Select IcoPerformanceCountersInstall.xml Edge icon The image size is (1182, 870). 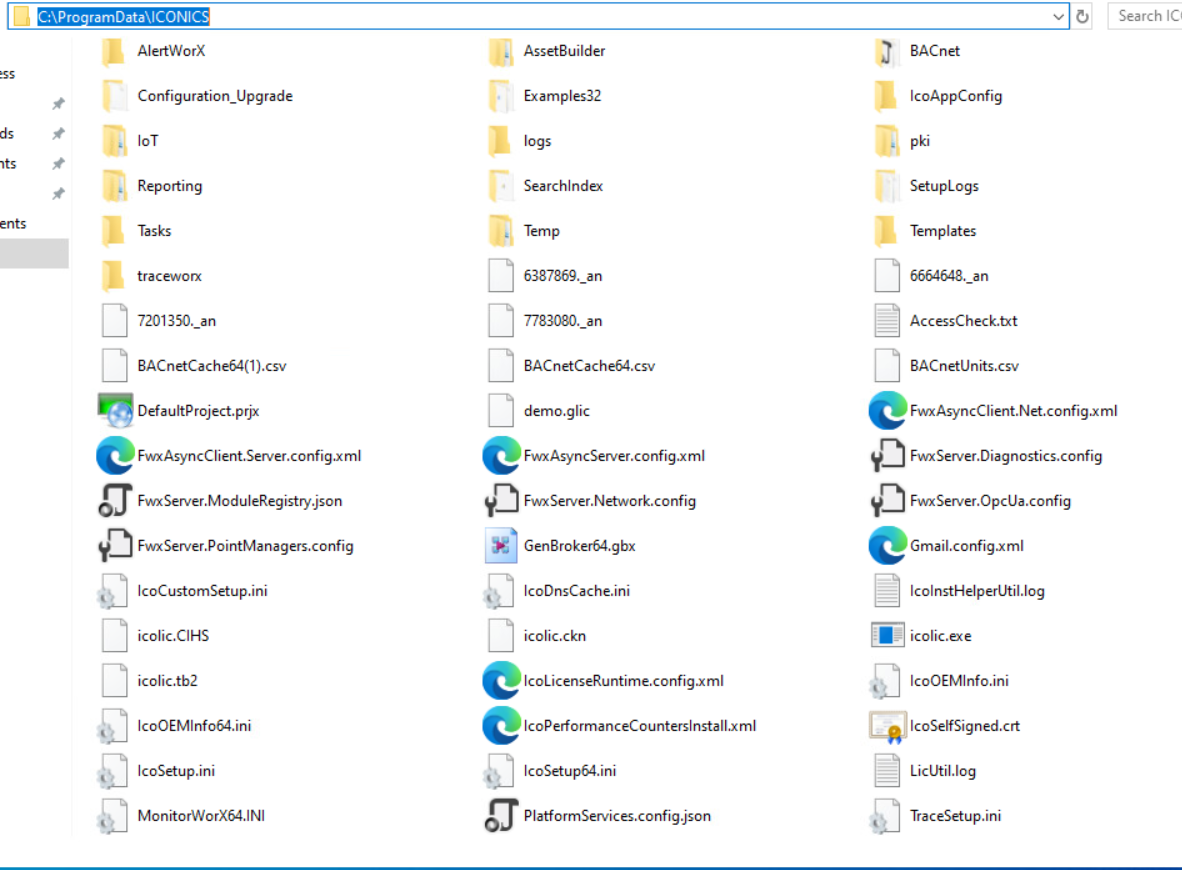point(501,726)
